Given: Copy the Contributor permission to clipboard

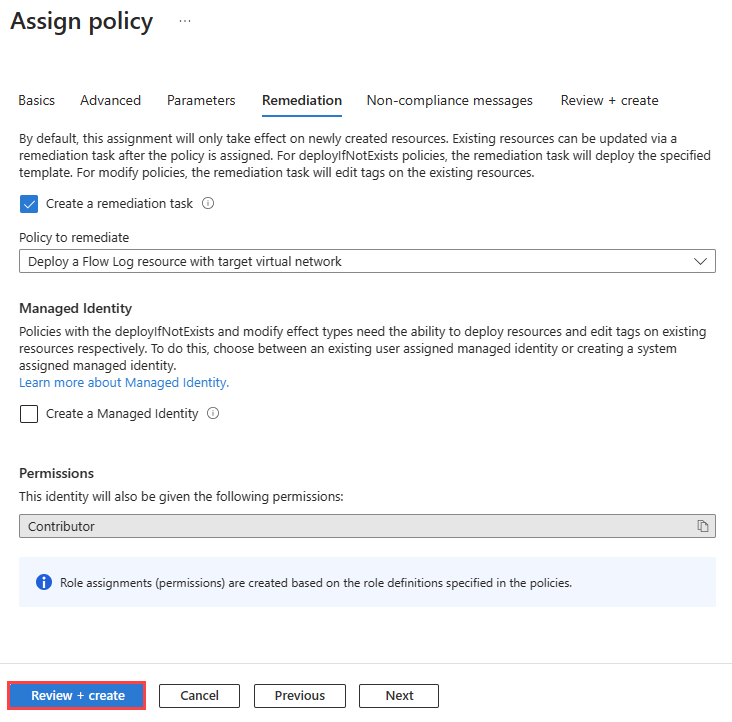Looking at the screenshot, I should [703, 526].
